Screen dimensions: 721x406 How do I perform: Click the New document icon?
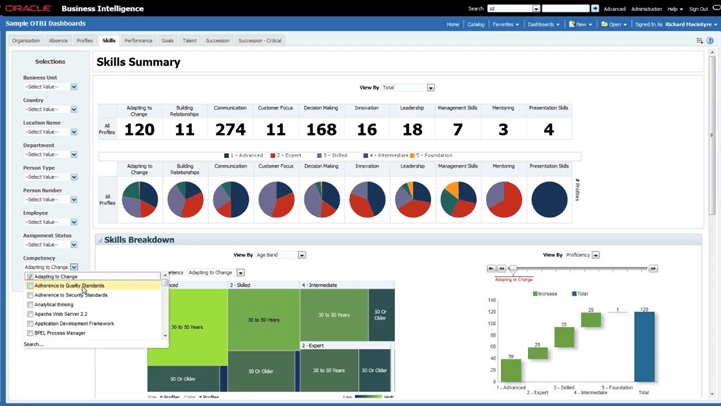pyautogui.click(x=572, y=24)
